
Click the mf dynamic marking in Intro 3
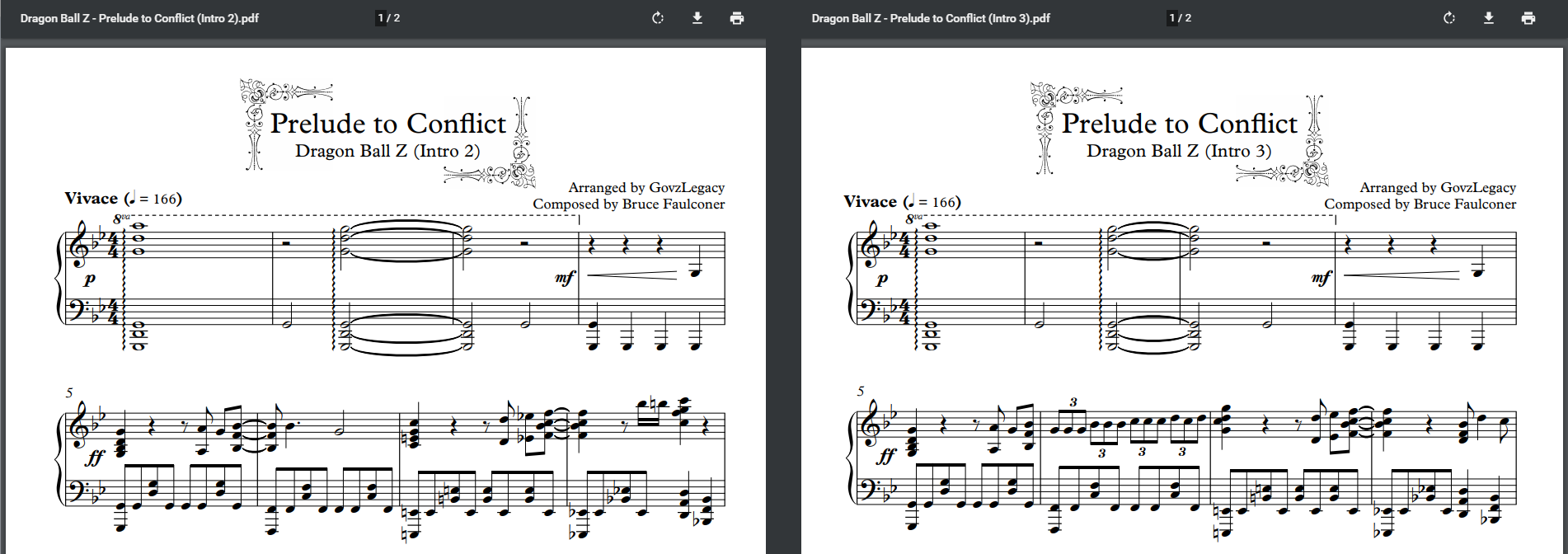click(x=1321, y=279)
